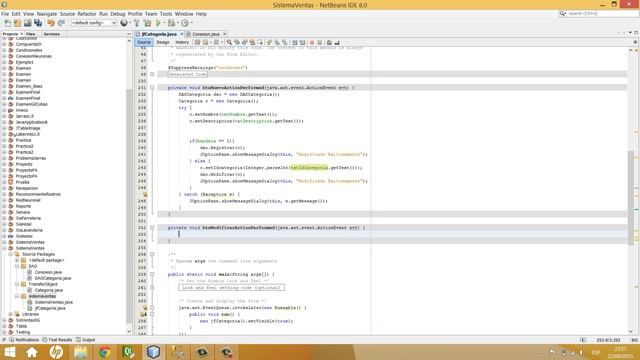This screenshot has height=360, width=640.
Task: Open the Output panel
Action: tap(86, 340)
